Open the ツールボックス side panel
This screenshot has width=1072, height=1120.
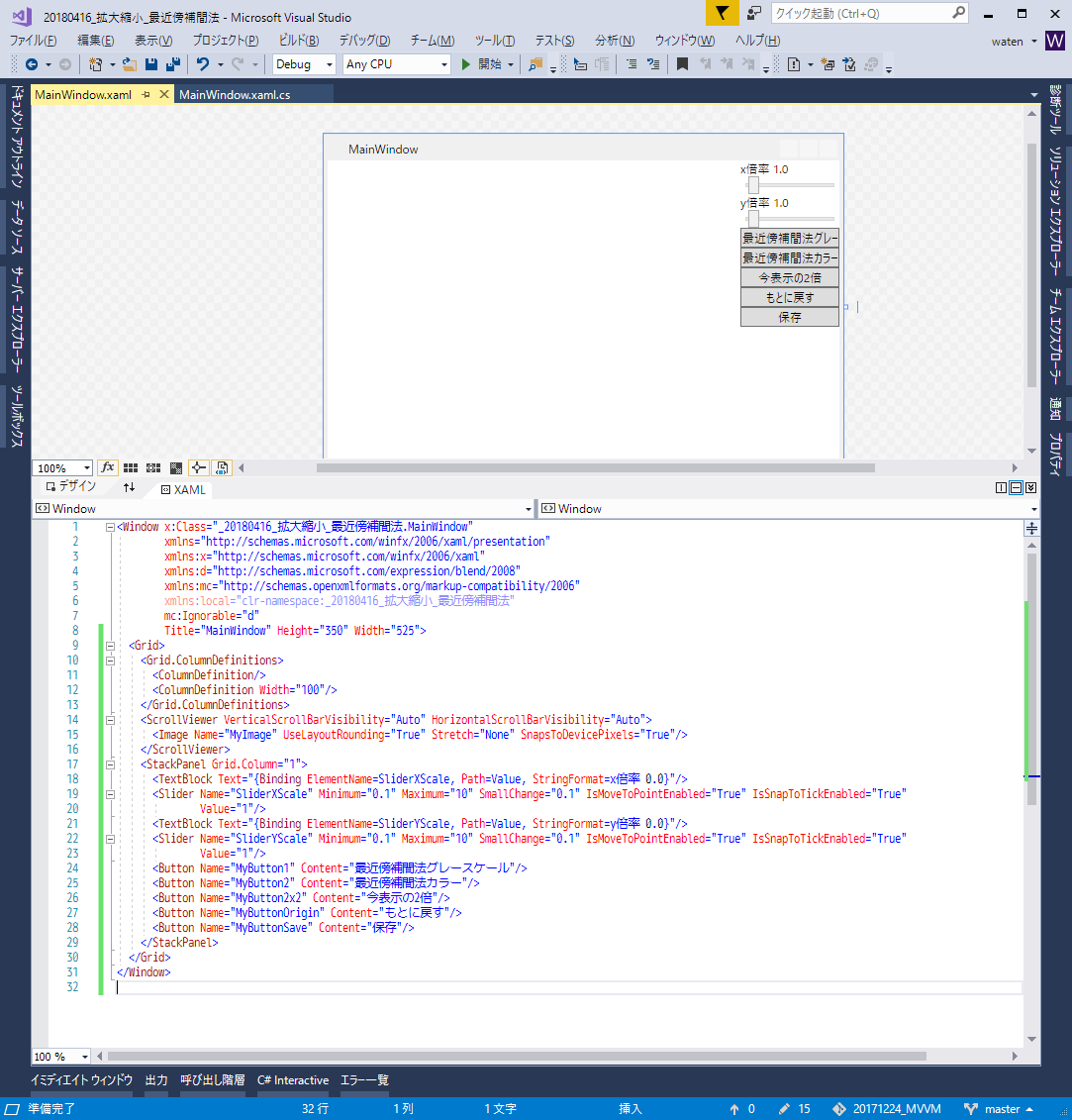click(17, 416)
